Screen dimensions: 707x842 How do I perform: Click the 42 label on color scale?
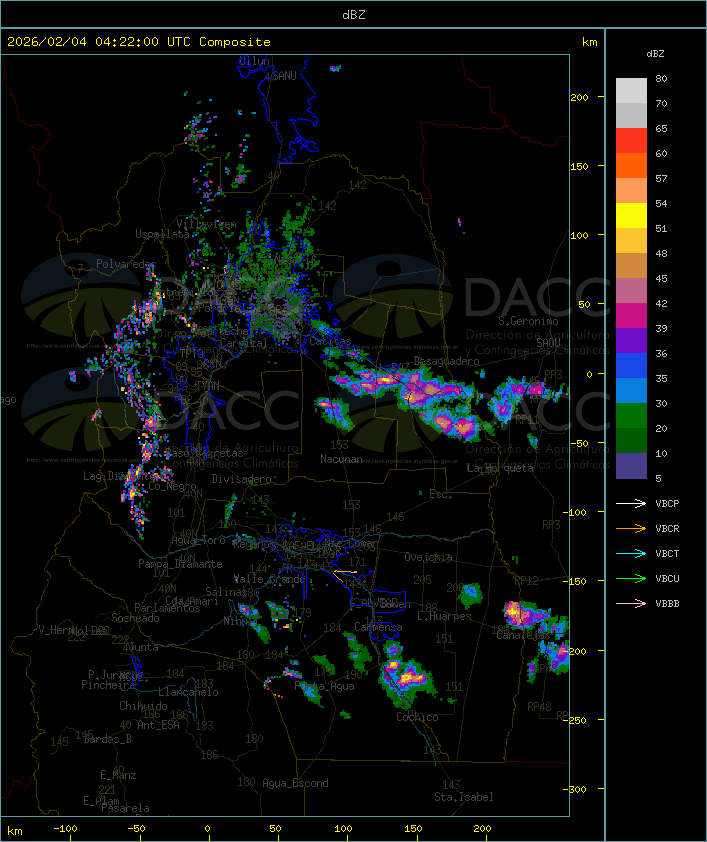[661, 303]
